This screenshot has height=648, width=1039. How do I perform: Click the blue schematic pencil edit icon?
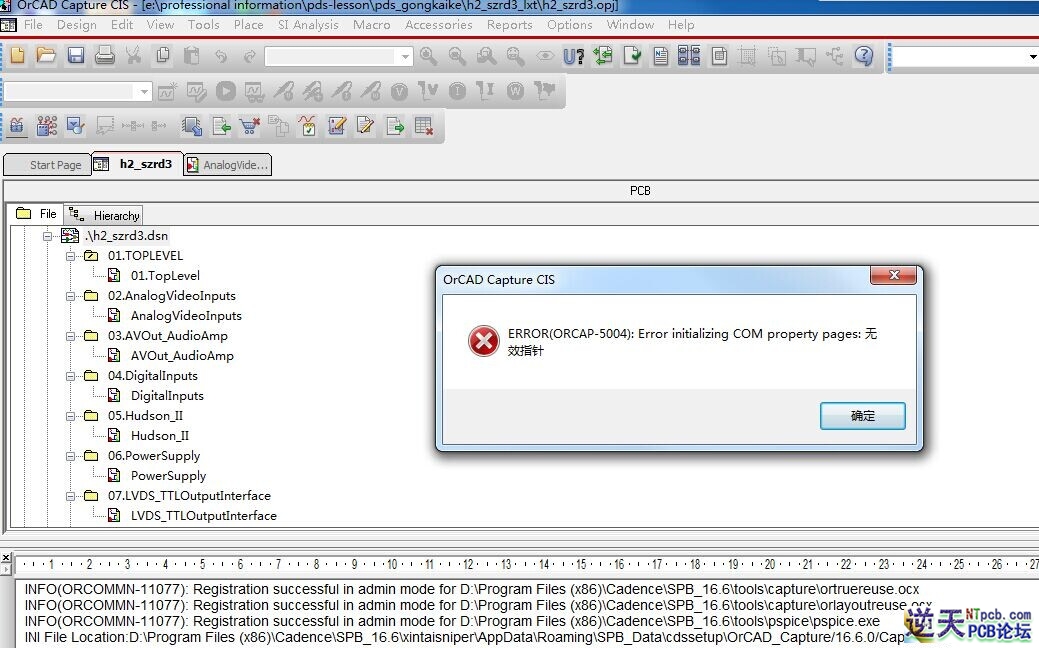337,125
